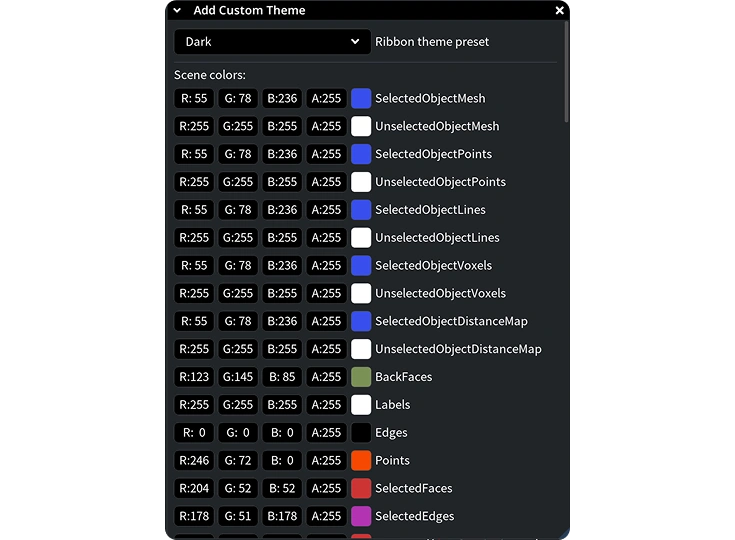
Task: Click the SelectedObjectMesh blue color swatch
Action: pyautogui.click(x=361, y=98)
